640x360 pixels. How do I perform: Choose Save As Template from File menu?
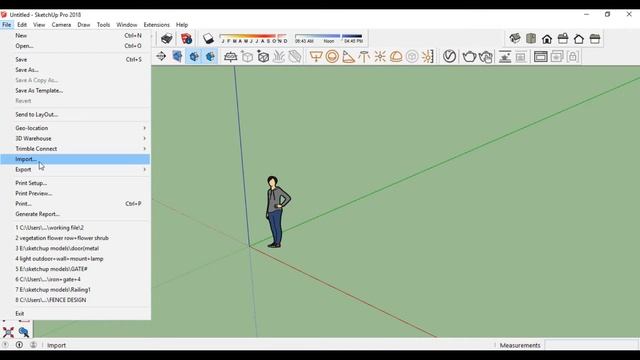point(75,91)
